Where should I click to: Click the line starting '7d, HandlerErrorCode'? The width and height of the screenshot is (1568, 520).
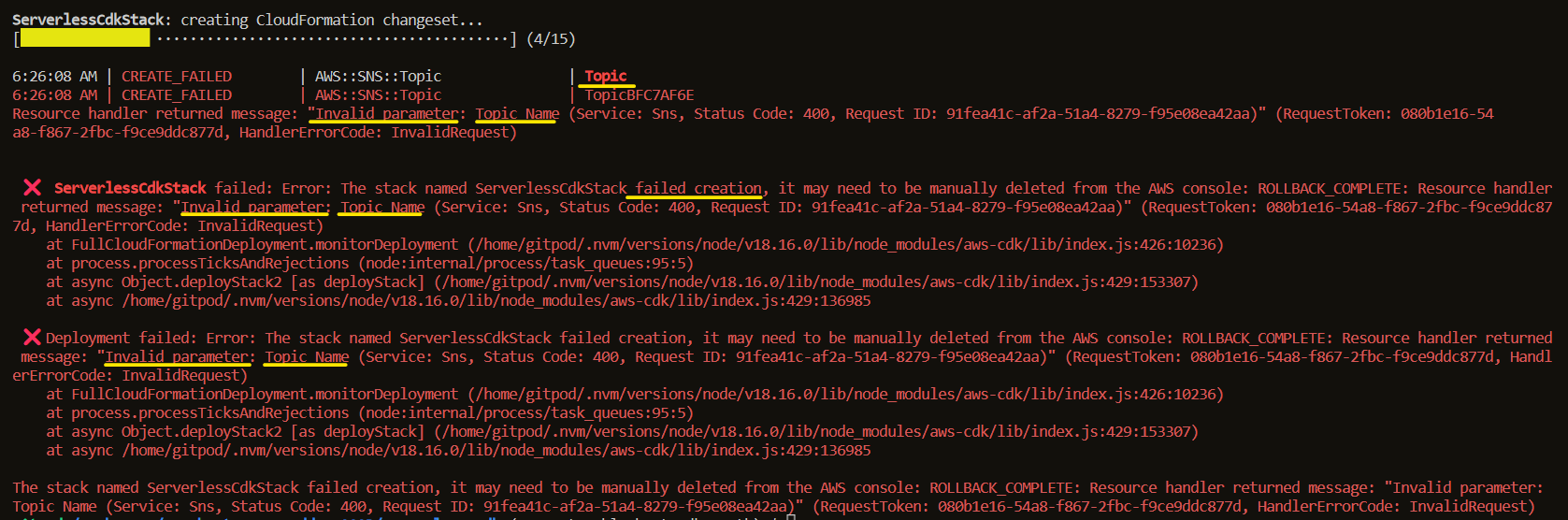coord(168,225)
